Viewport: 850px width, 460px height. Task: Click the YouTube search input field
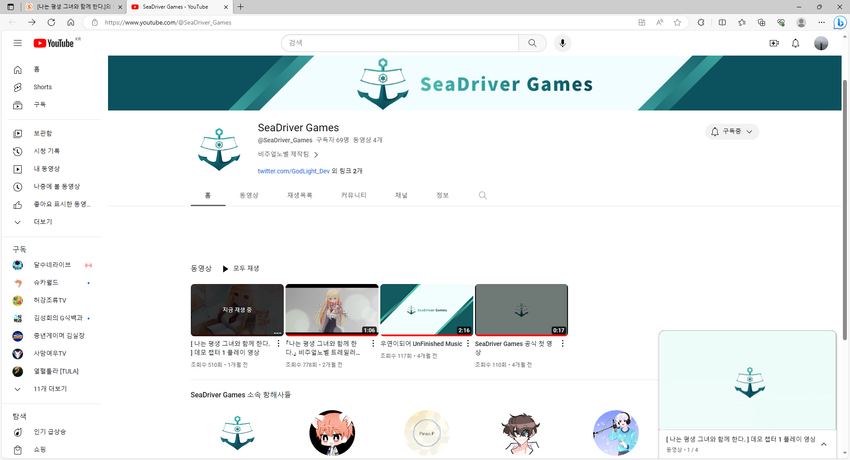pos(400,43)
